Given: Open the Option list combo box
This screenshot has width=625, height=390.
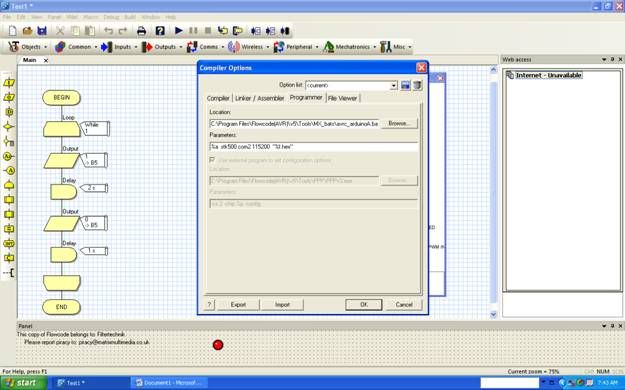Looking at the screenshot, I should pyautogui.click(x=351, y=85).
